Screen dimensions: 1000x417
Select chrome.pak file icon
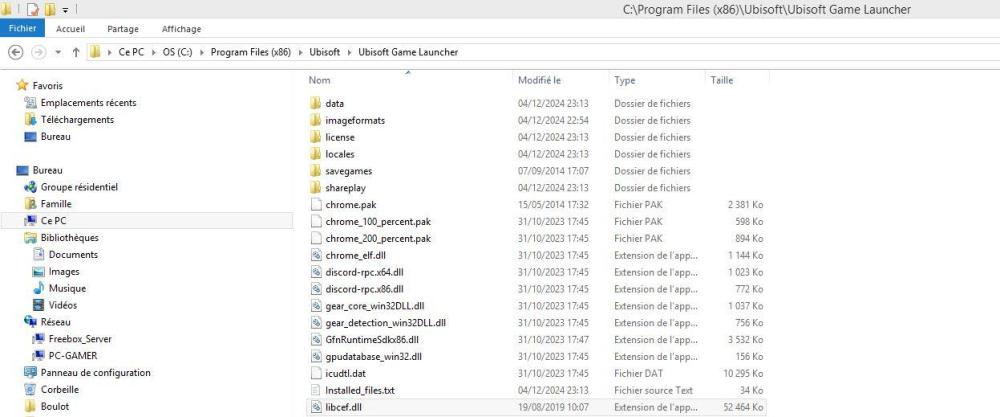[316, 205]
